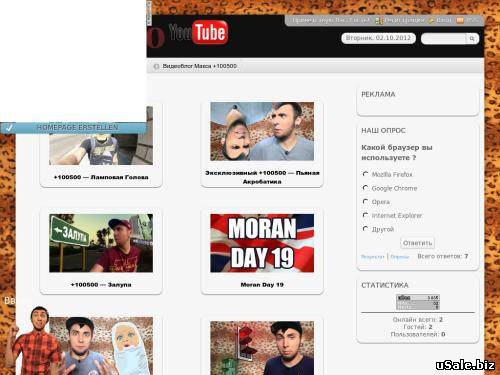Click the uCoz statistics counter badge
The image size is (500, 375).
418,302
